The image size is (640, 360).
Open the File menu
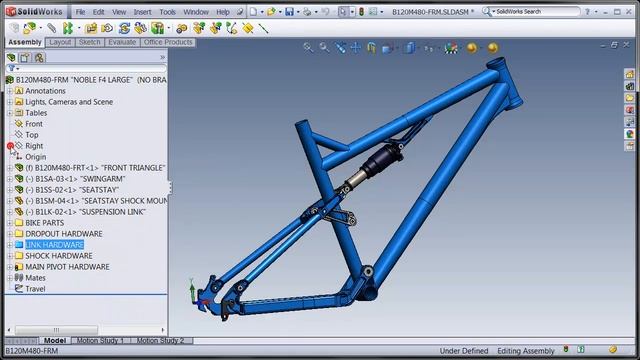[x=80, y=12]
